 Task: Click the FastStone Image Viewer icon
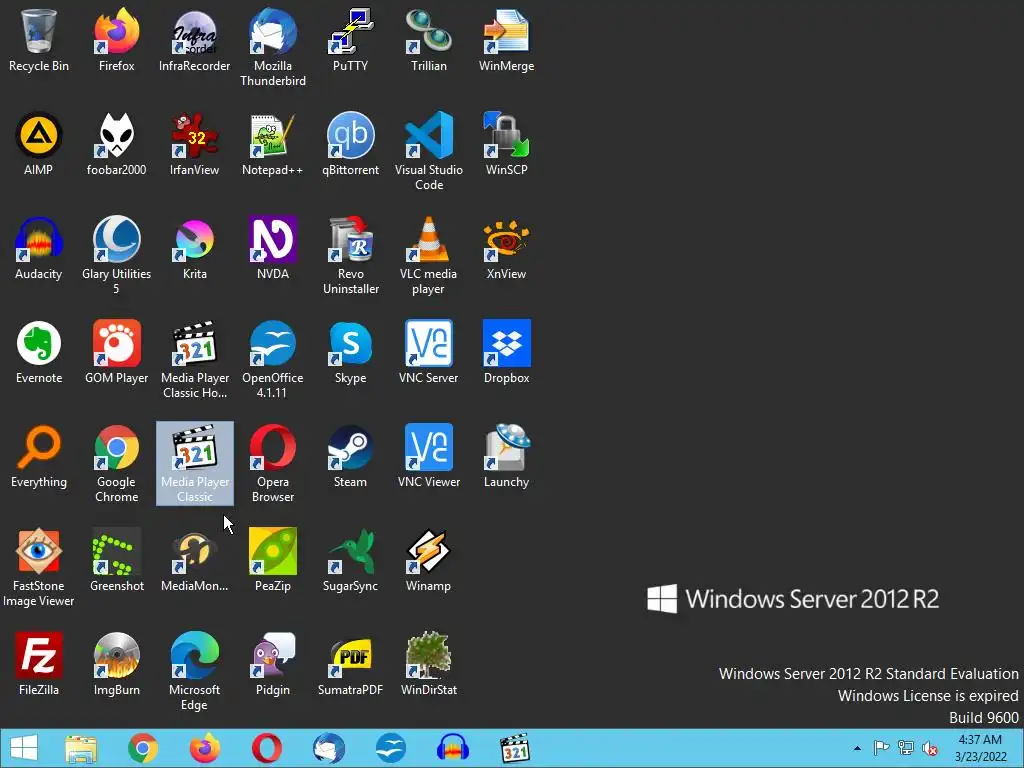tap(39, 567)
